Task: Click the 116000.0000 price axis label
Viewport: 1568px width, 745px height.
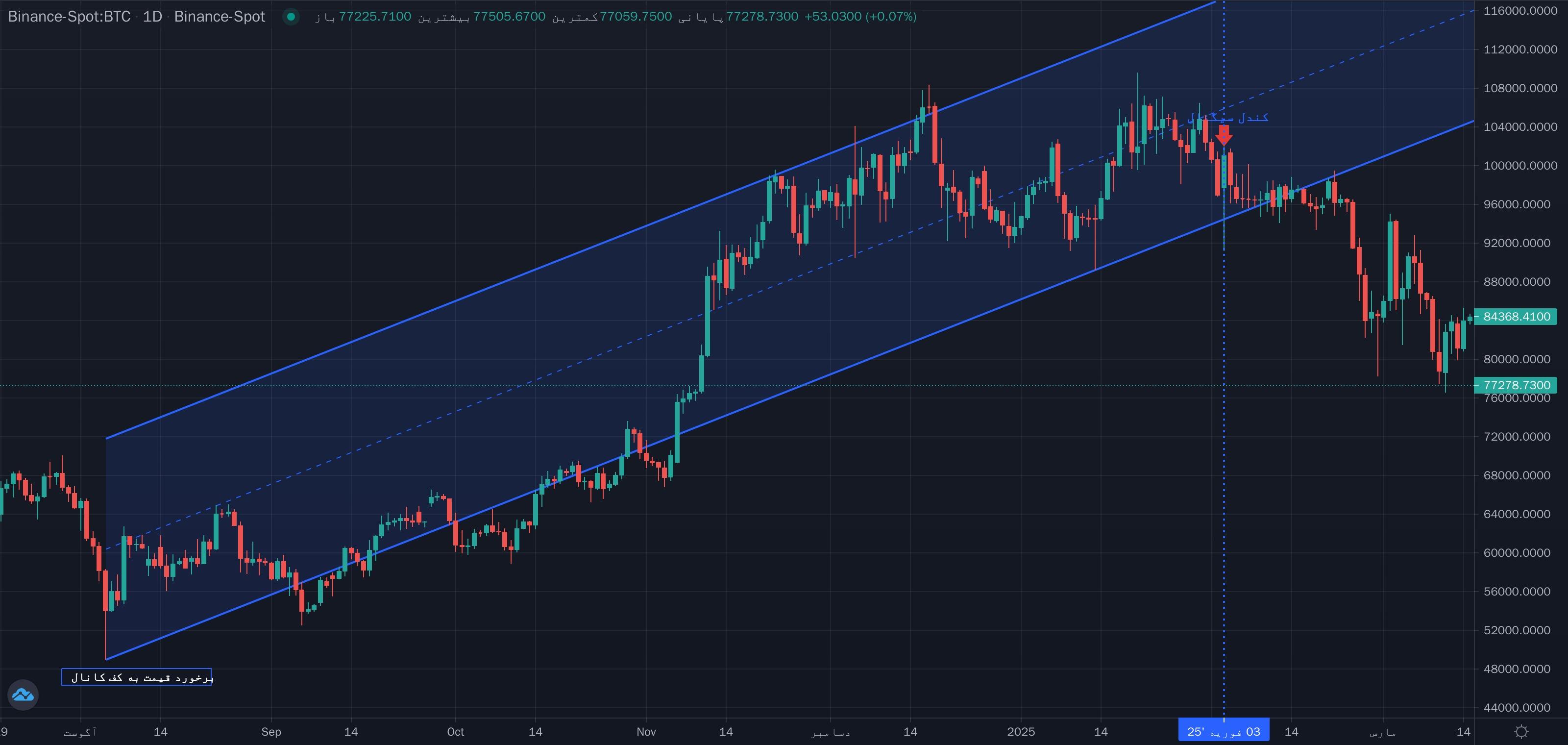Action: click(1520, 10)
